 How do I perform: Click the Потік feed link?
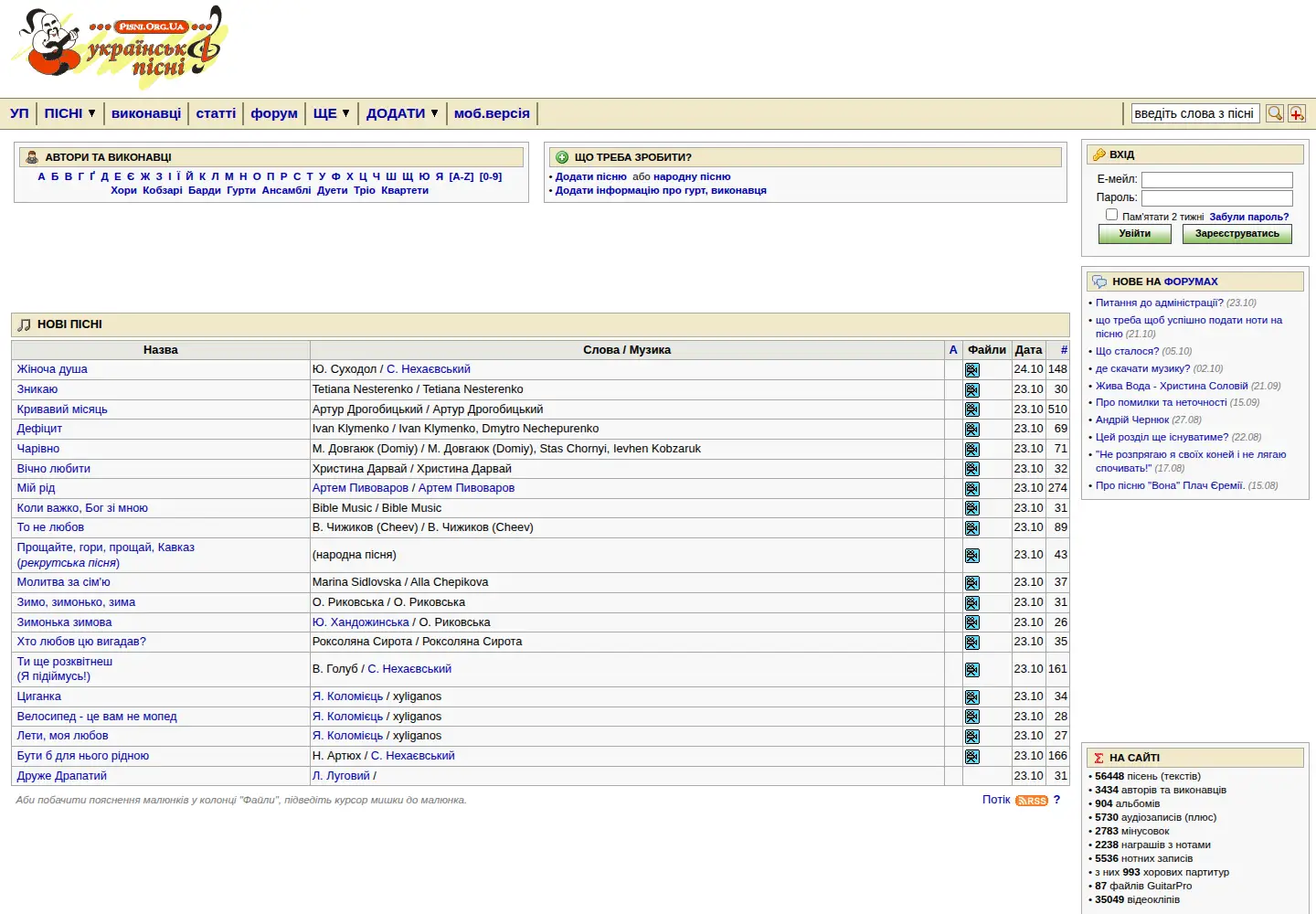pos(996,800)
